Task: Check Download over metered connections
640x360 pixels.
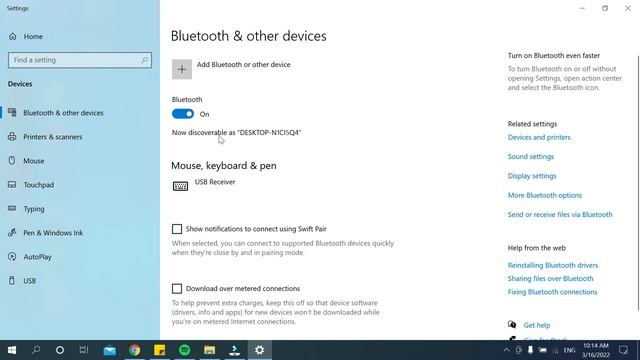Action: coord(177,289)
